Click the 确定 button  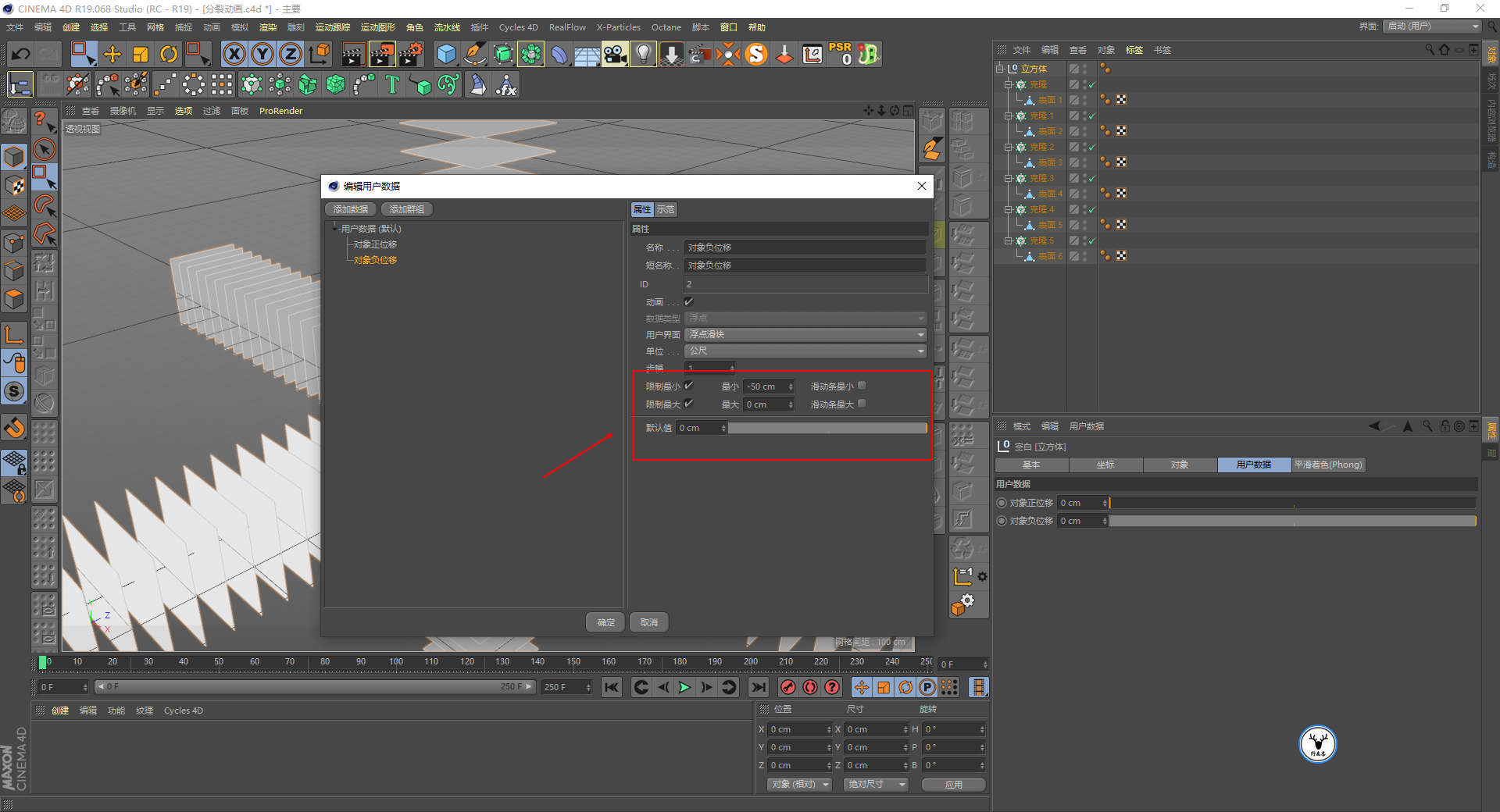(x=606, y=622)
